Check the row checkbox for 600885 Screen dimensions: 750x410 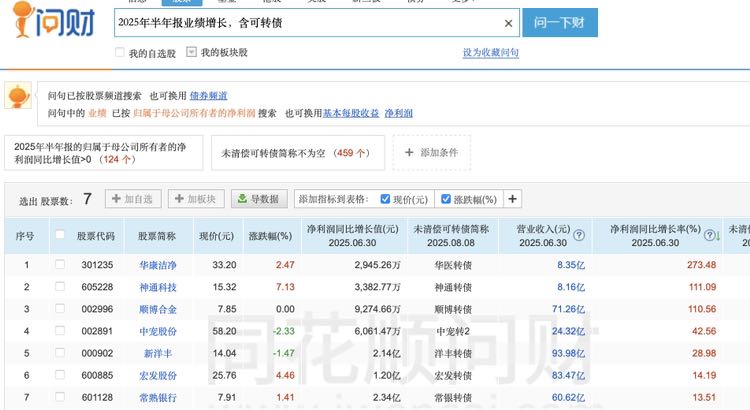(x=60, y=375)
